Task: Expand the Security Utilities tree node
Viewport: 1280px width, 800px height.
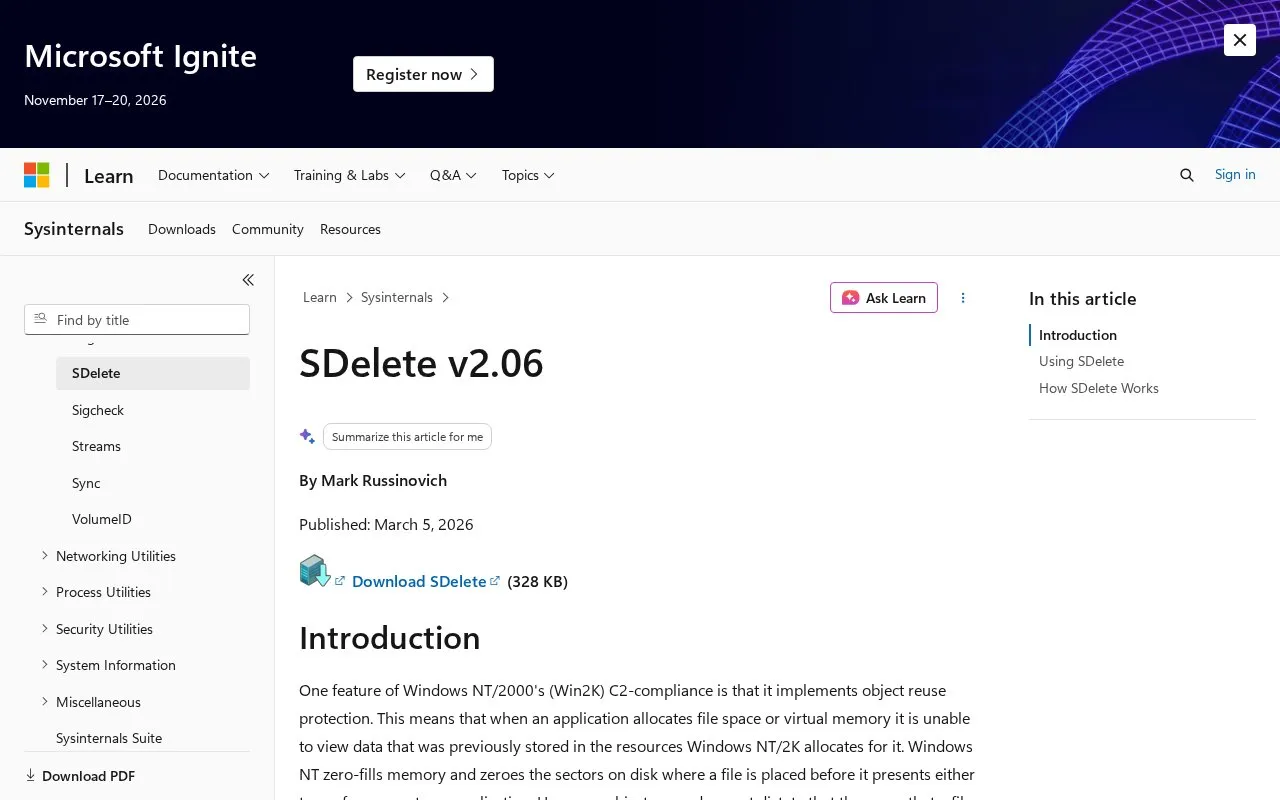Action: coord(44,628)
